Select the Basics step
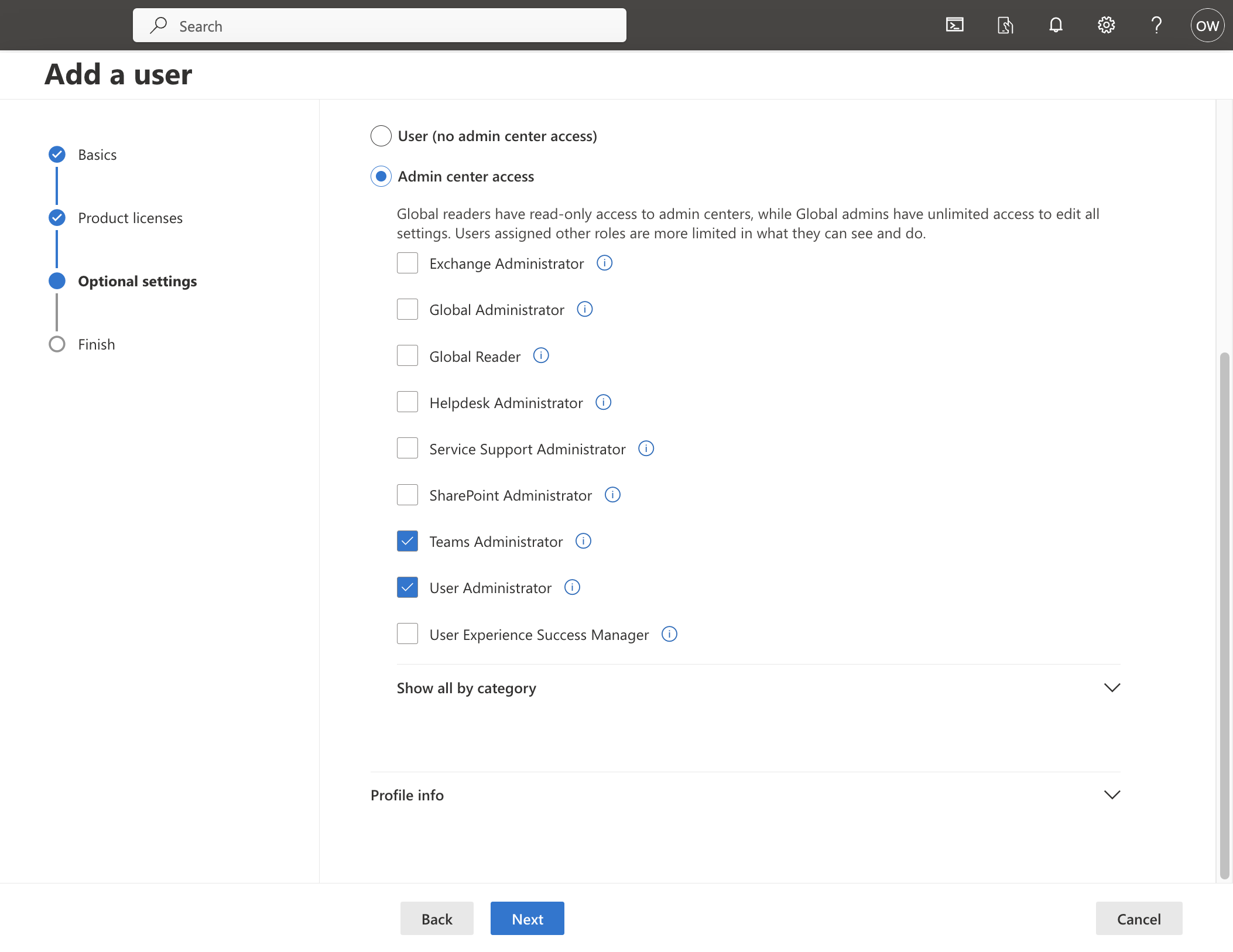This screenshot has height=952, width=1233. click(97, 155)
